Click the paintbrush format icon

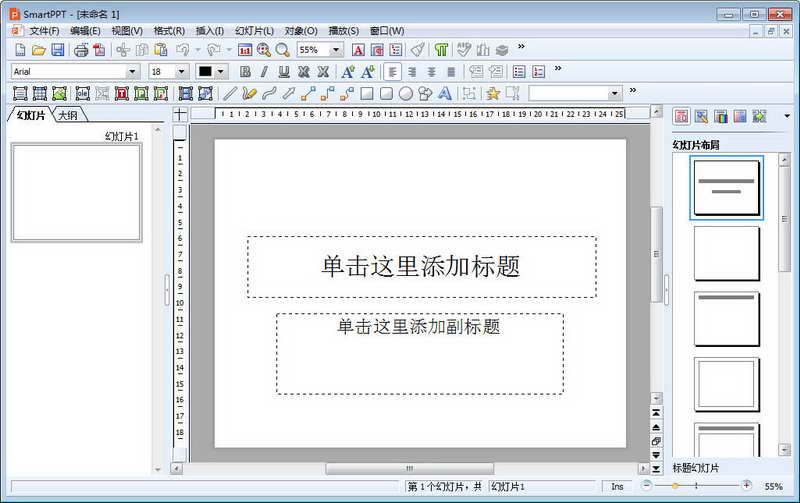(418, 50)
